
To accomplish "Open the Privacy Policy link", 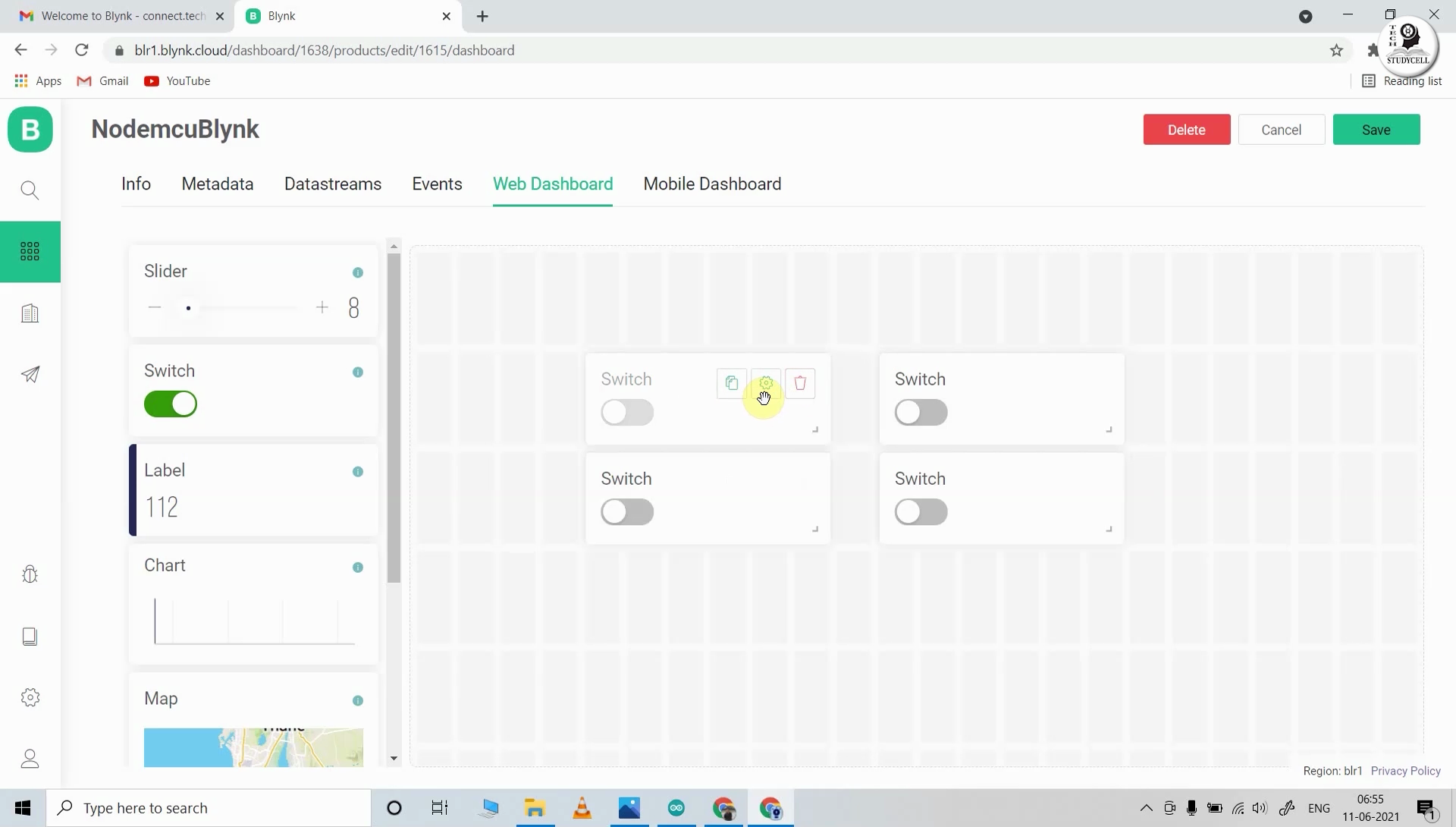I will (x=1405, y=770).
